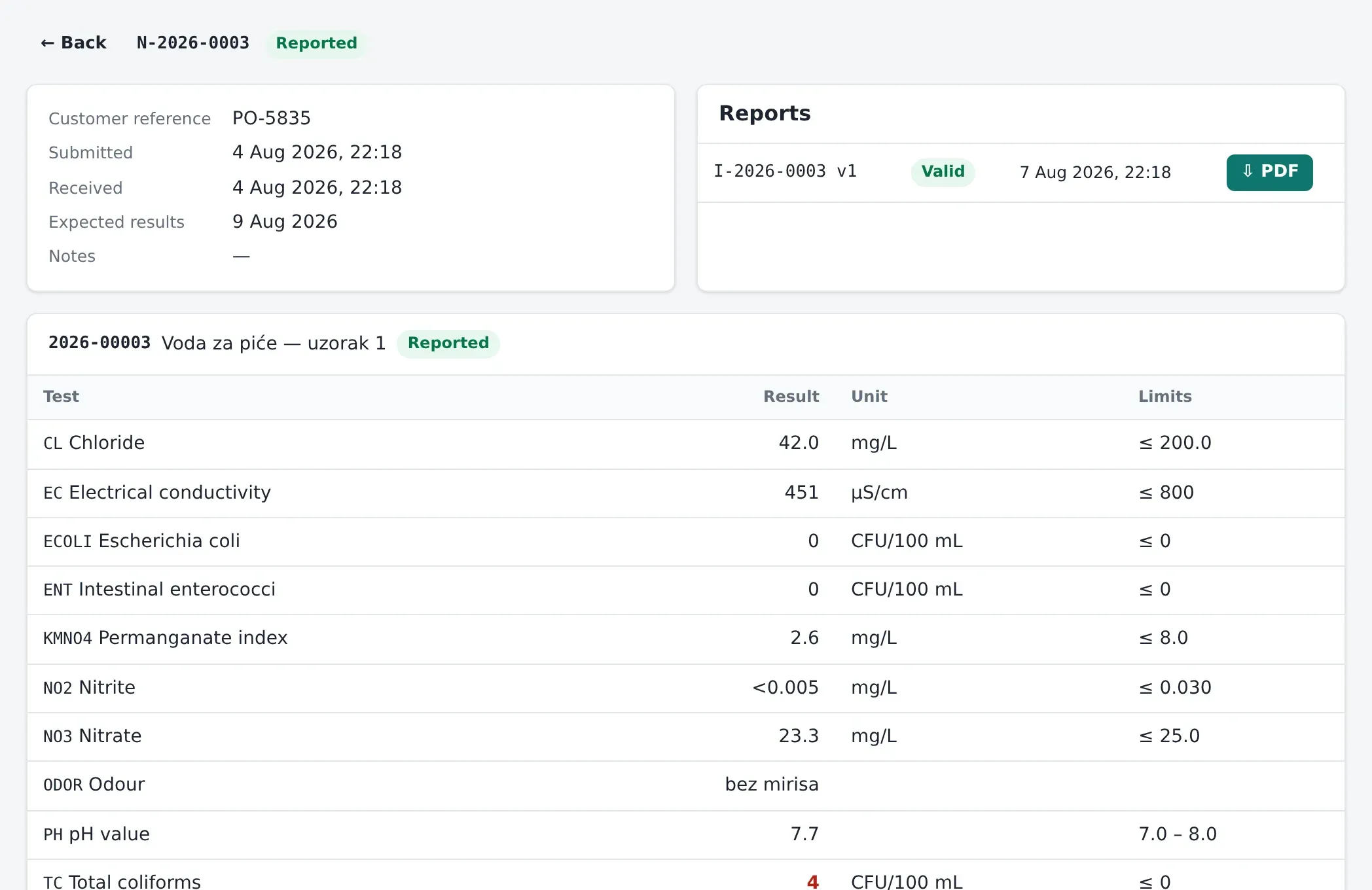This screenshot has height=890, width=1372.
Task: Click the red Total coliforms result 4
Action: (812, 882)
